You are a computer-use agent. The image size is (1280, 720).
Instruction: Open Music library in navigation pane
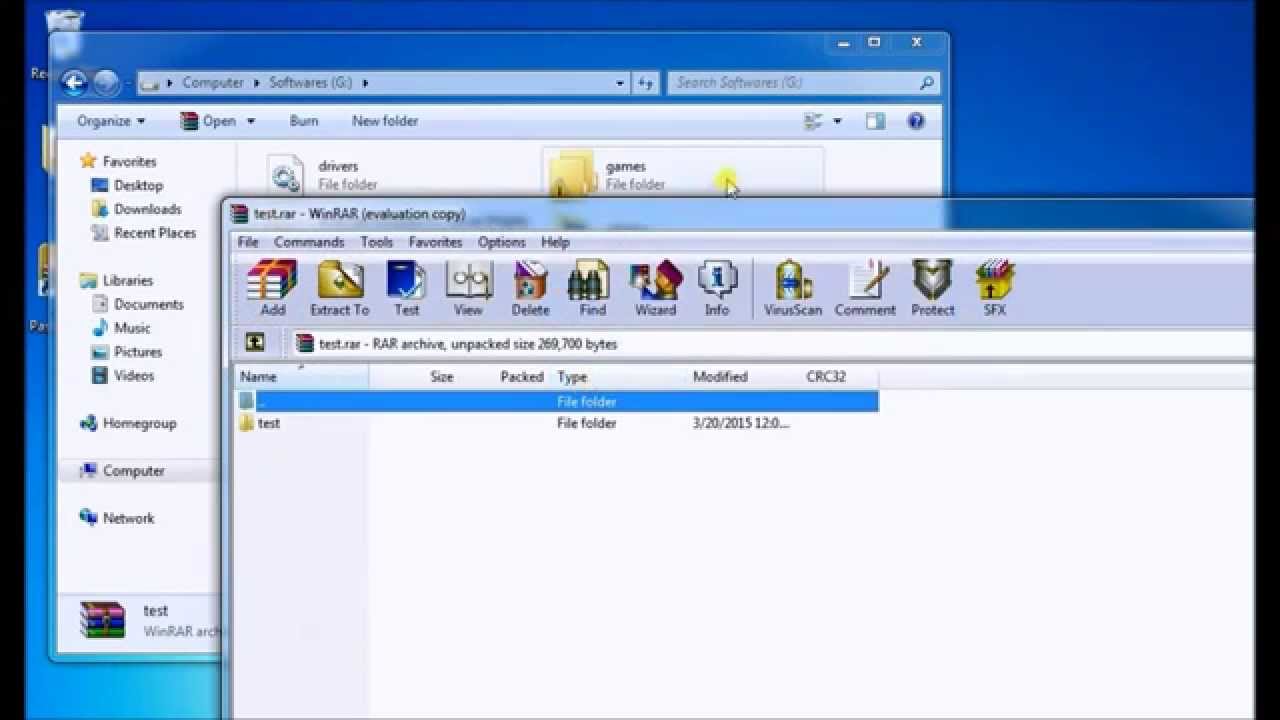click(121, 328)
